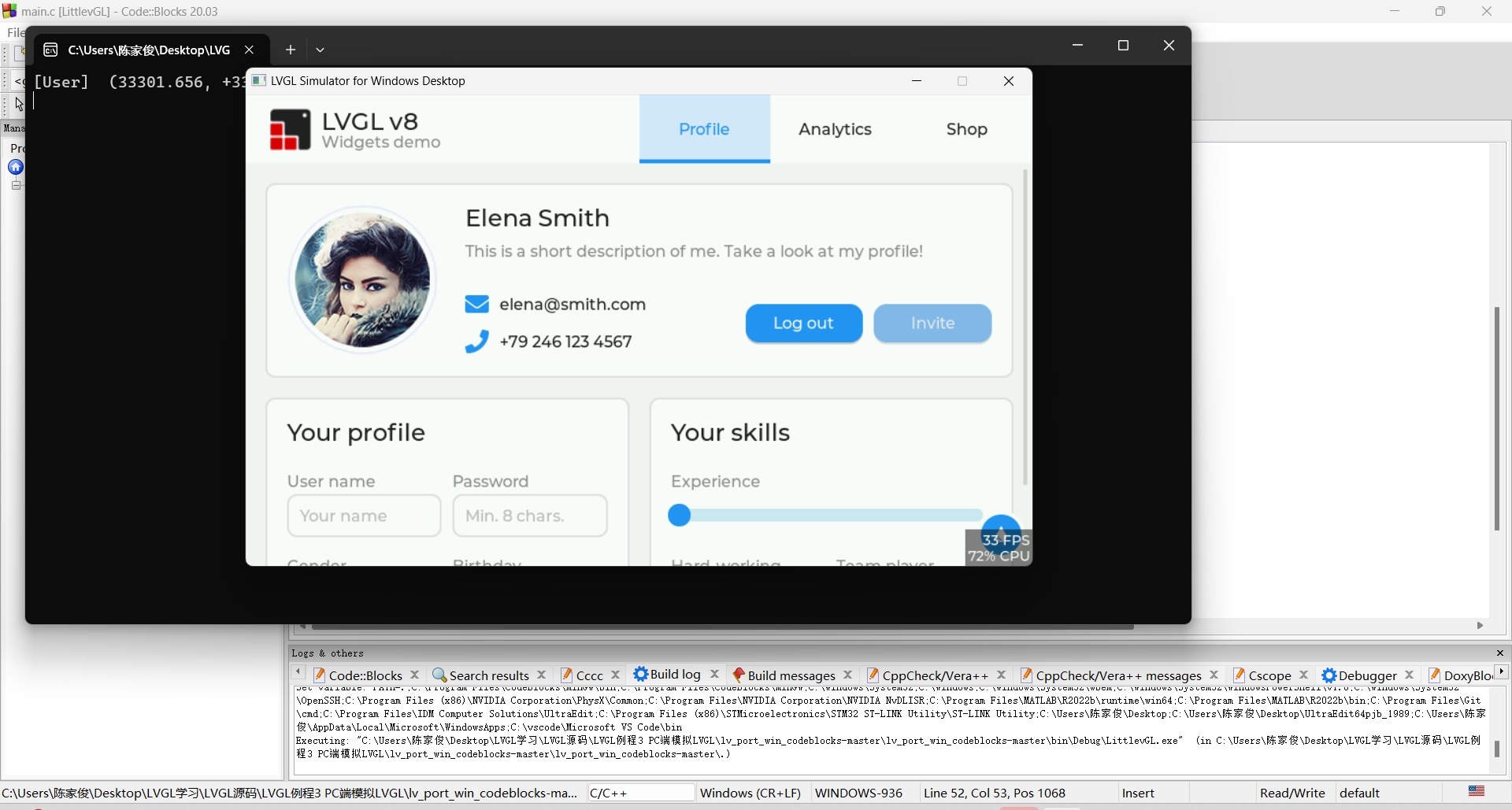This screenshot has width=1512, height=810.
Task: Click the +79 246 123 4567 phone text
Action: tap(565, 342)
